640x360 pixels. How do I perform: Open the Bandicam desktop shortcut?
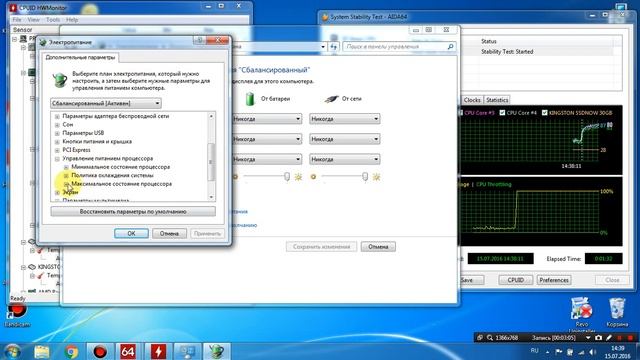(x=17, y=315)
